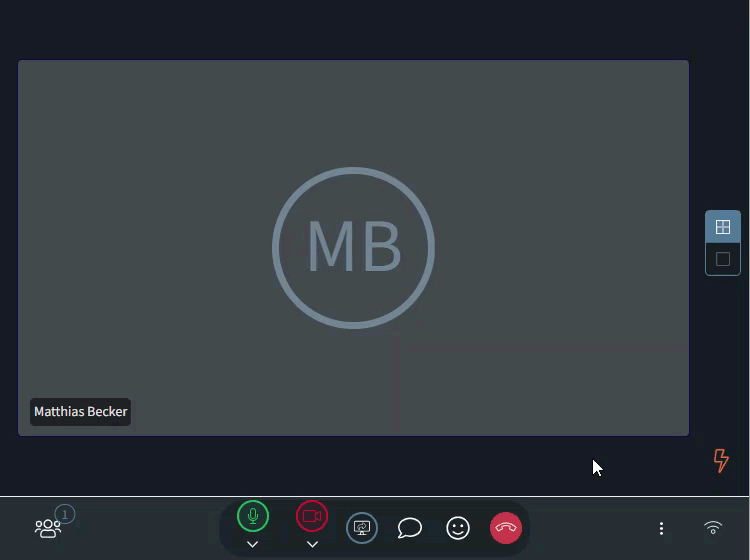This screenshot has width=750, height=560.
Task: Click the orange lightning bolt icon
Action: click(x=721, y=460)
